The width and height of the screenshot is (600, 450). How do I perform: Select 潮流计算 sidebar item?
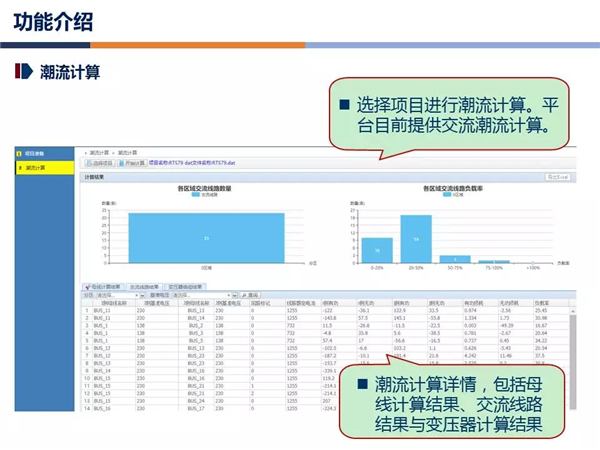coord(36,166)
